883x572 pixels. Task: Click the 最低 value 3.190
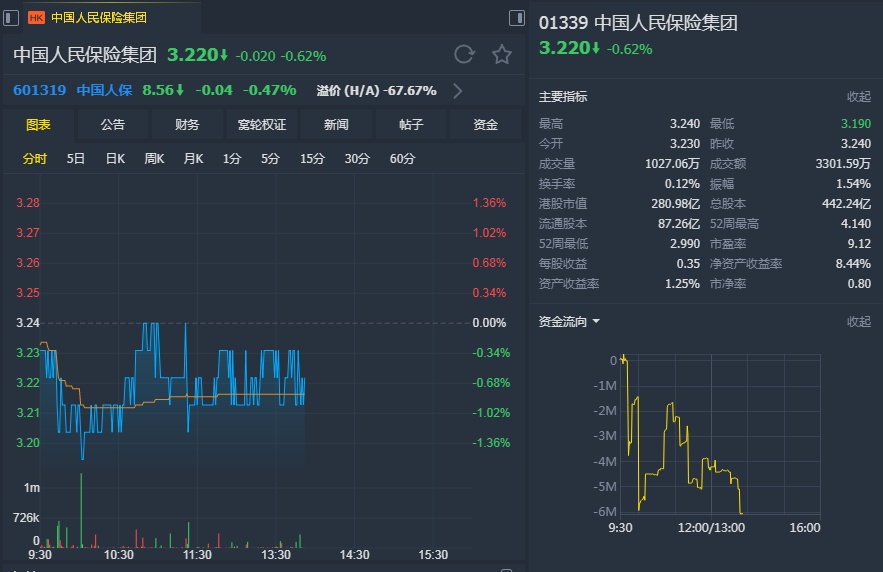(x=856, y=124)
